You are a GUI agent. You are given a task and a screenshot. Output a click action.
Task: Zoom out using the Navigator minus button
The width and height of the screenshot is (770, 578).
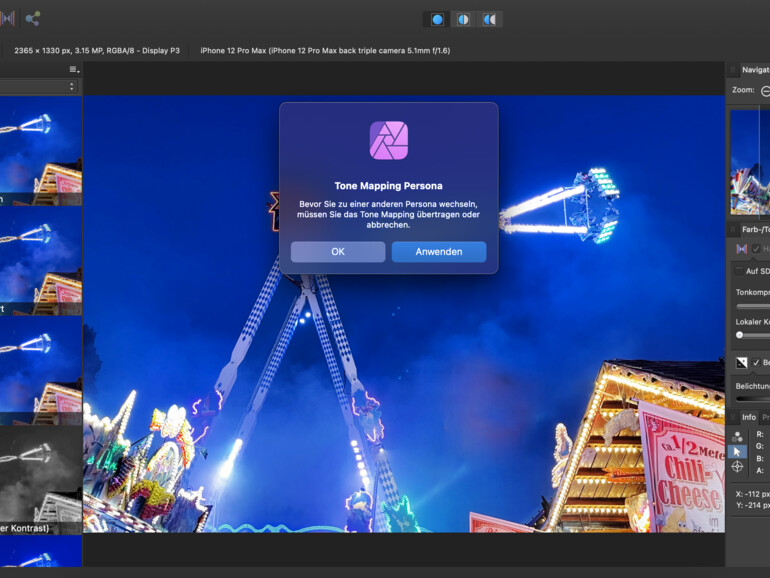[765, 90]
